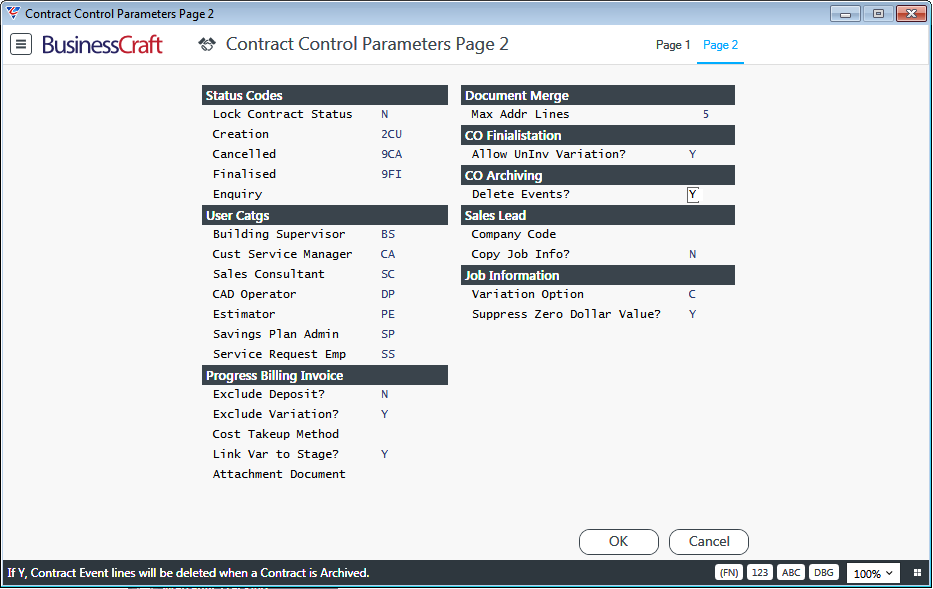Open the hamburger menu icon
The width and height of the screenshot is (933, 589).
click(21, 44)
